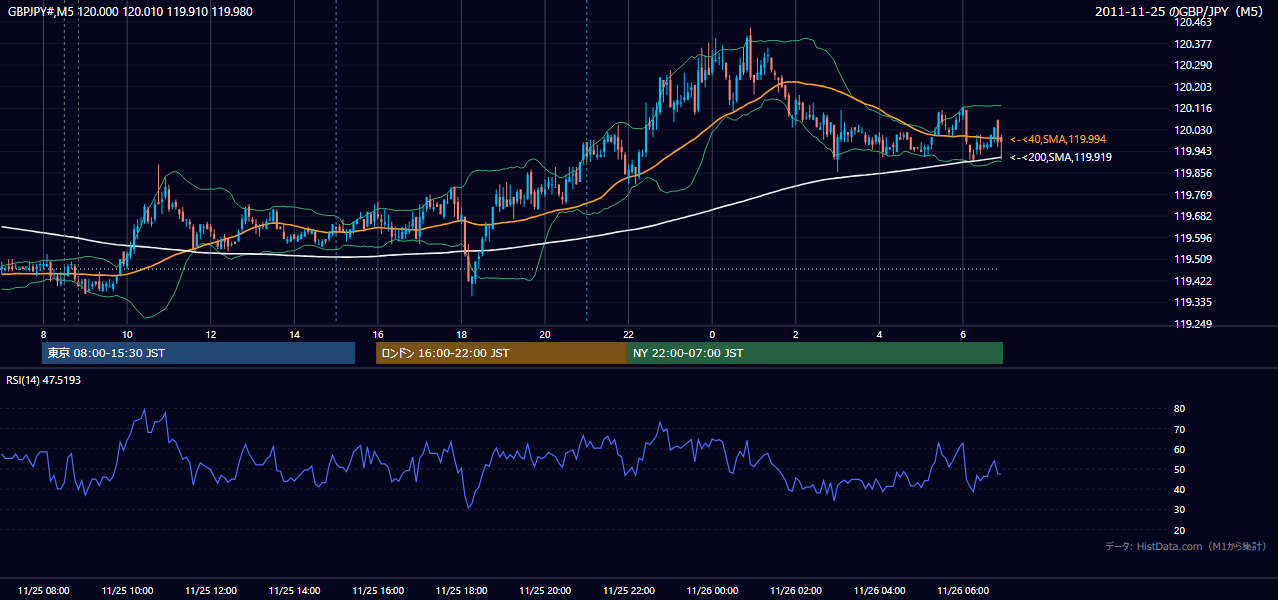Screen dimensions: 1278x600
Task: Click the 40 SMA 119.994 label
Action: (x=1058, y=139)
